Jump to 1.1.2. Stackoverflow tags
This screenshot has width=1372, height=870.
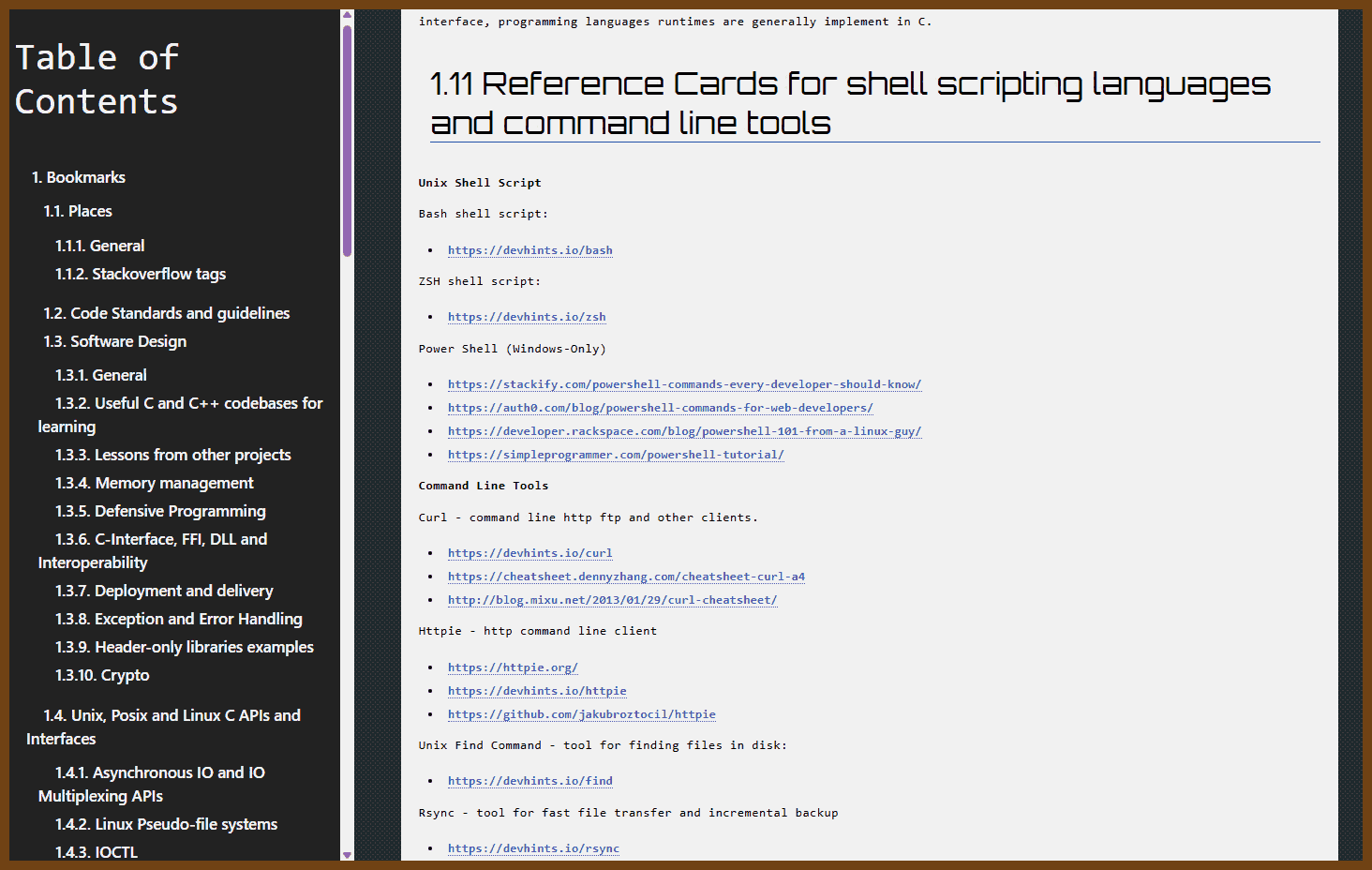[141, 274]
